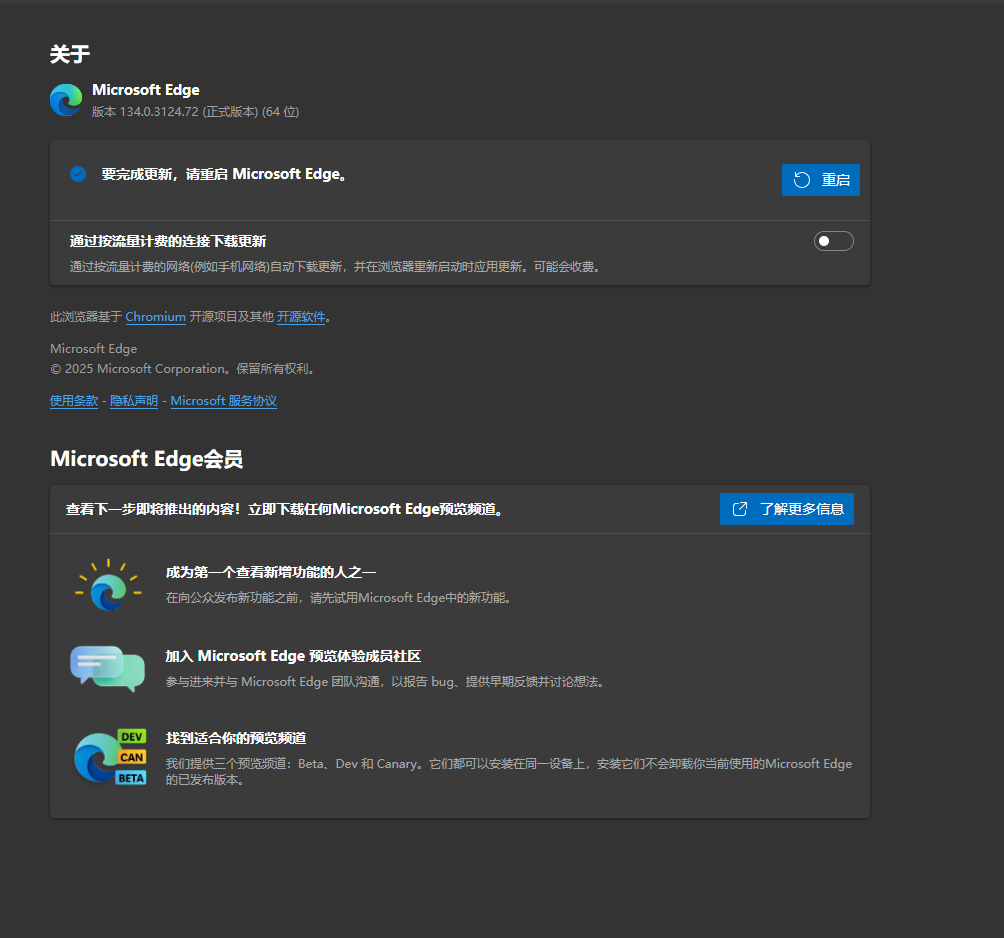Screen dimensions: 1004x938
Task: Click the Microsoft Edge logo icon
Action: point(66,100)
